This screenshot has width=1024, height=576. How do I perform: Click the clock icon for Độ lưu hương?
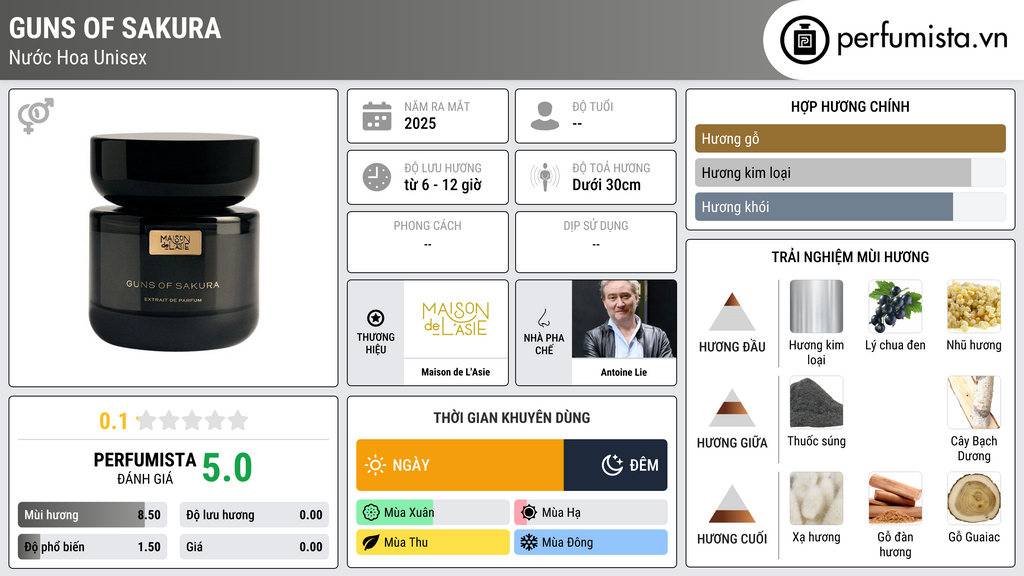[x=377, y=177]
